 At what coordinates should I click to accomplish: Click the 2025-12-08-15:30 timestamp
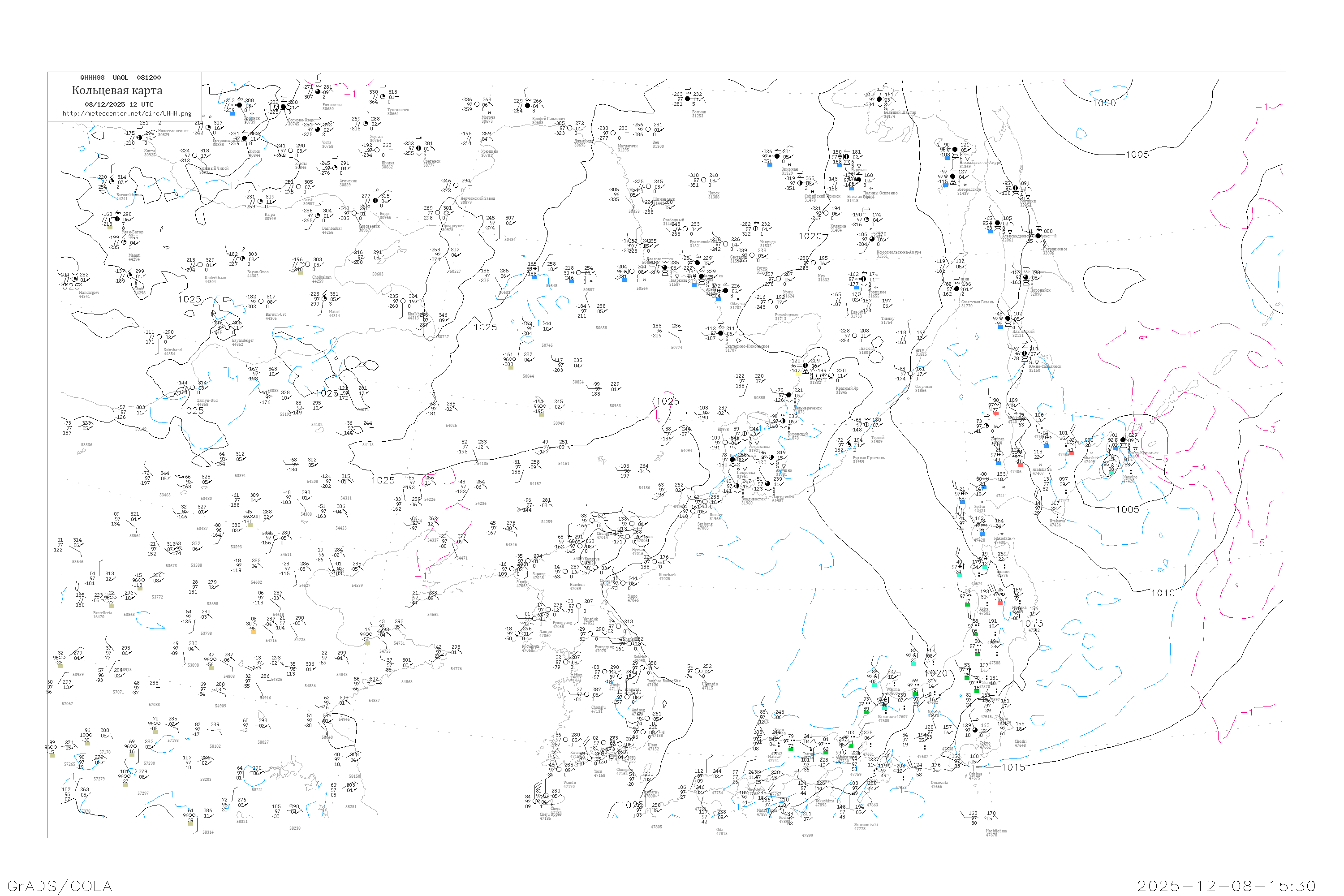[x=1226, y=886]
